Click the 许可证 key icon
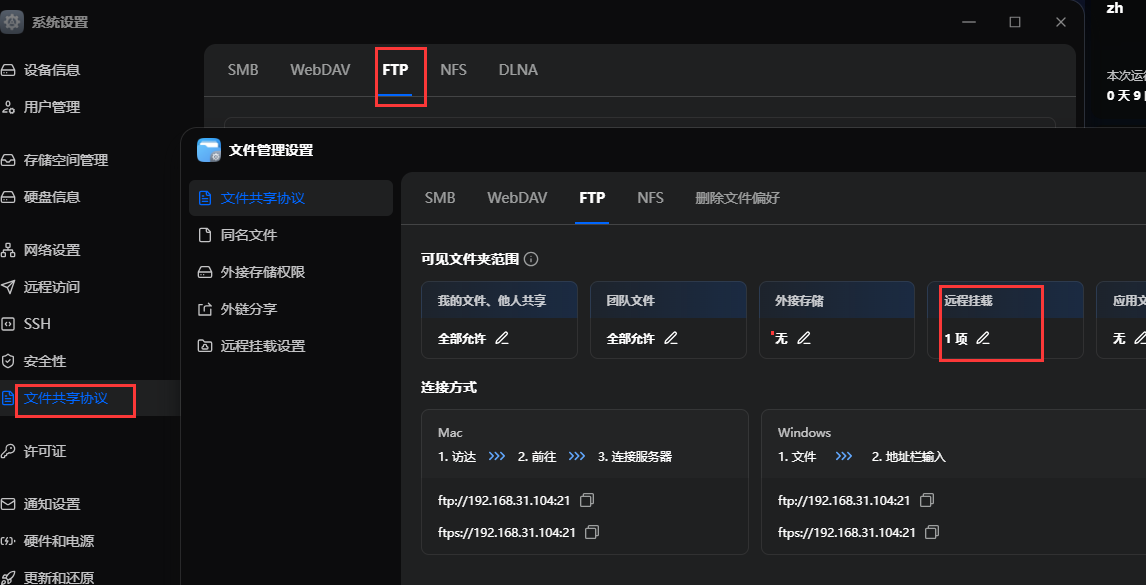 [8, 451]
